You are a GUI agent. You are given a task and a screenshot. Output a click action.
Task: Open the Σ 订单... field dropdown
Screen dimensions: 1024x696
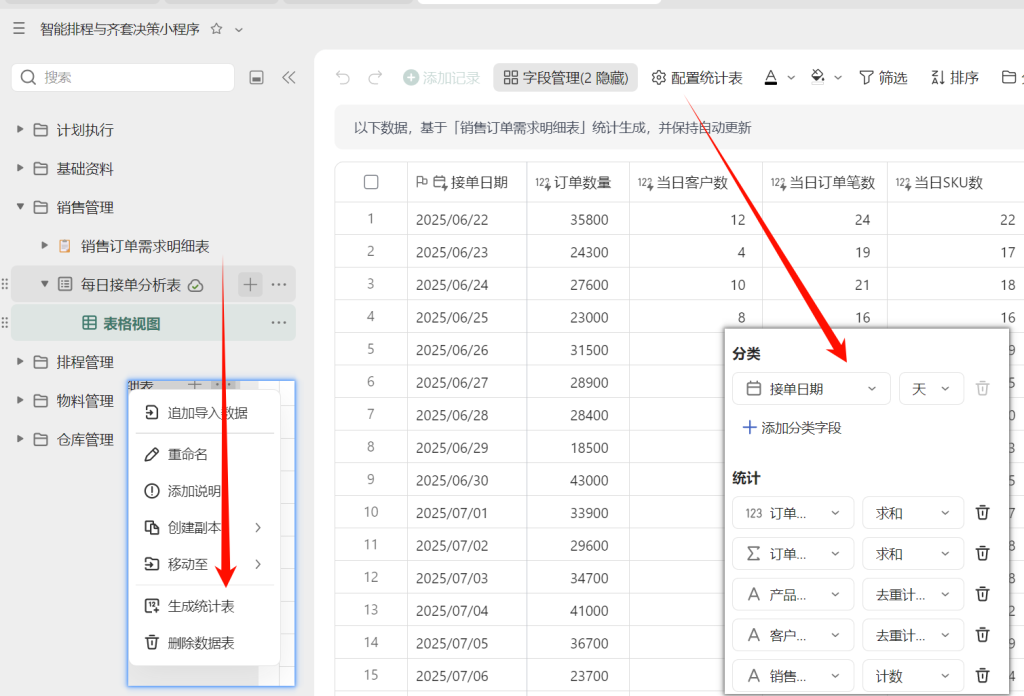click(x=793, y=554)
